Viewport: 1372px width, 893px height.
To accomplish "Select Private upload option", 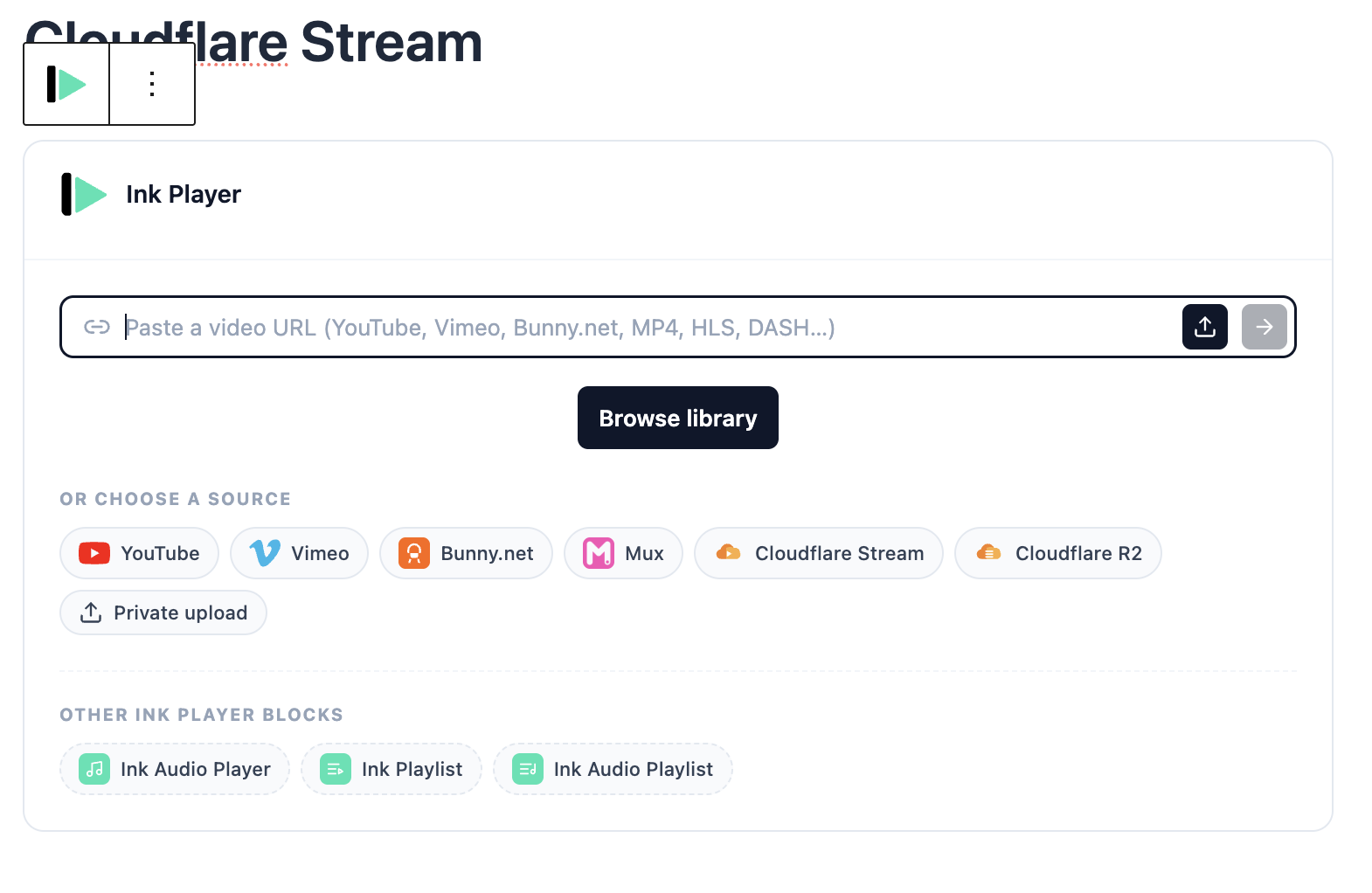I will pyautogui.click(x=163, y=613).
